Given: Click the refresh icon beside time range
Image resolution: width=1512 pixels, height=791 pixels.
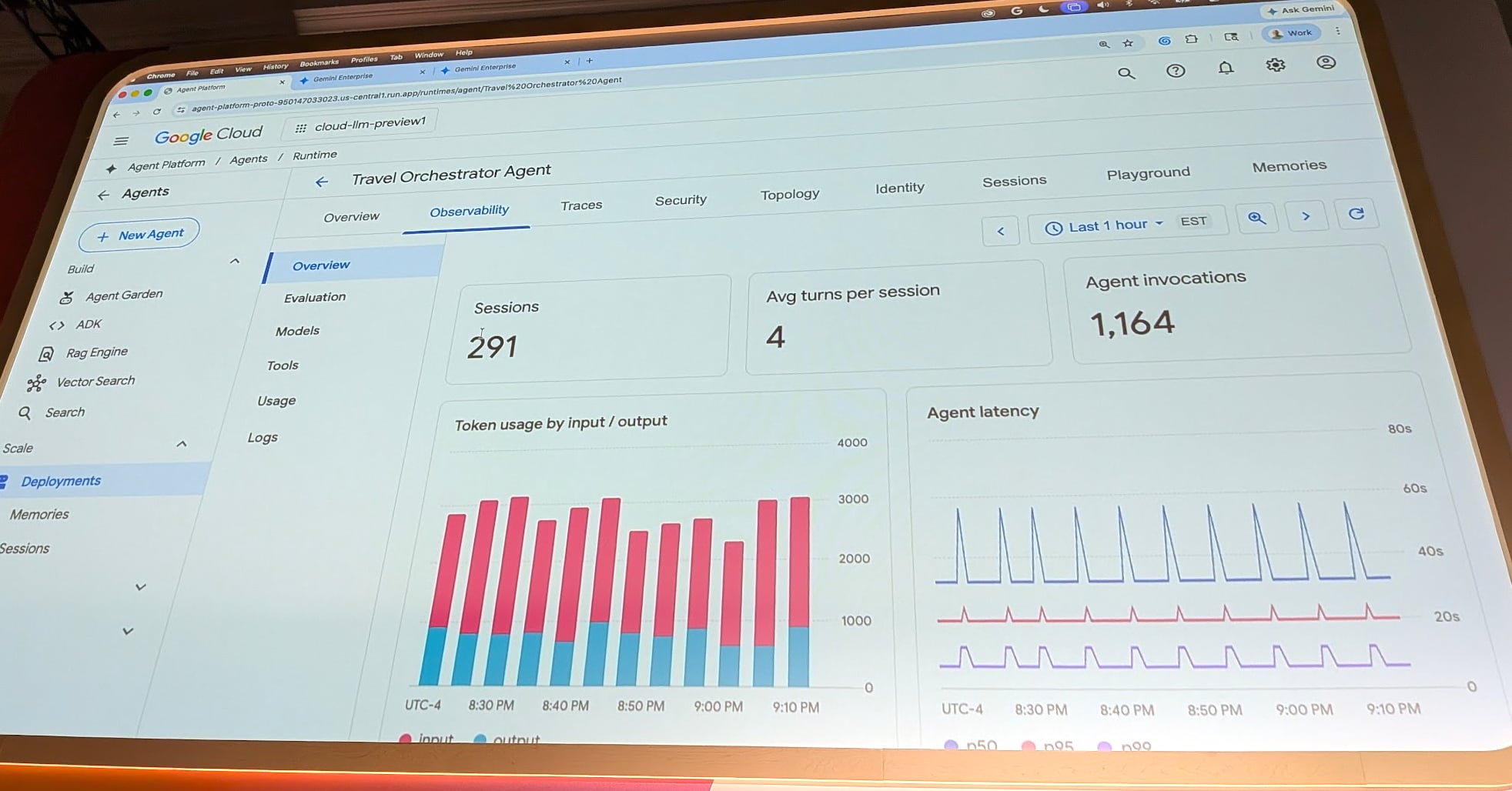Looking at the screenshot, I should point(1356,214).
